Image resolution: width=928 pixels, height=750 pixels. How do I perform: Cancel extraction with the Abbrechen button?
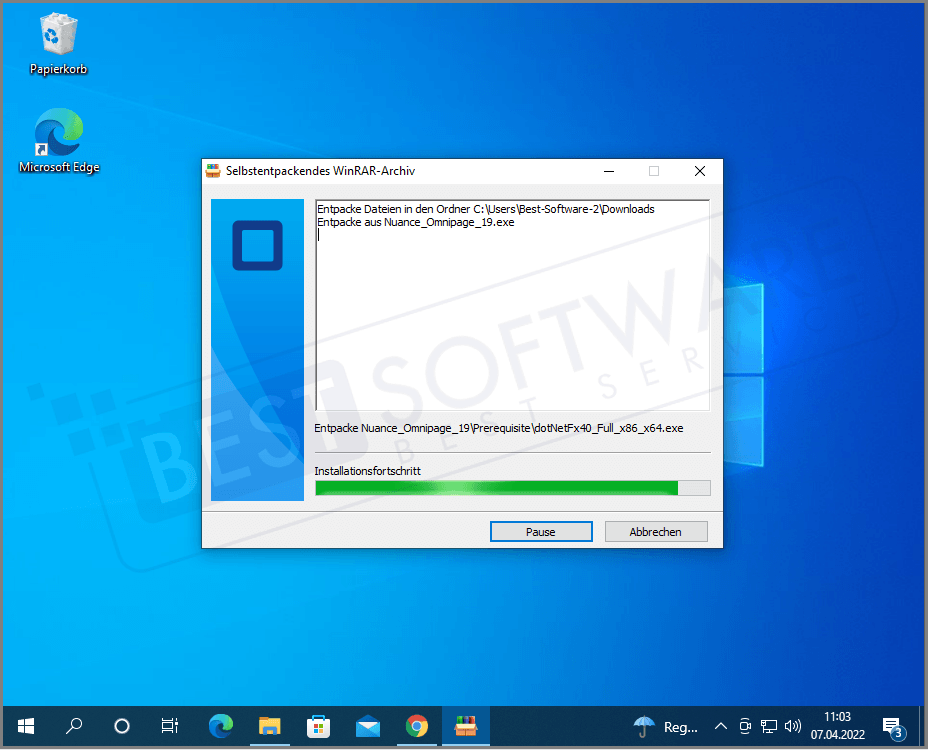[656, 531]
